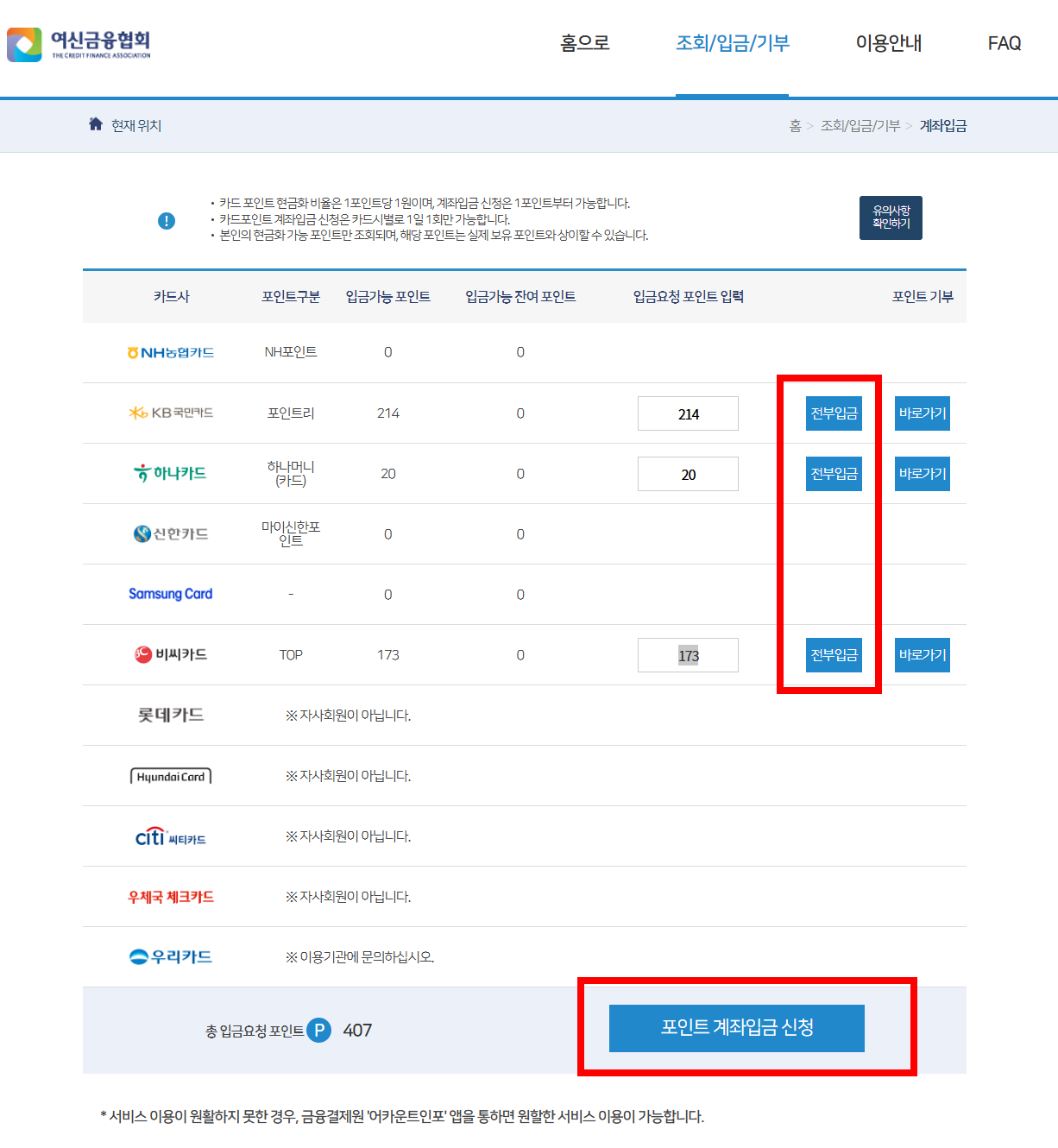Click 유의사항 확인하기 button
Image resolution: width=1058 pixels, height=1148 pixels.
point(891,218)
